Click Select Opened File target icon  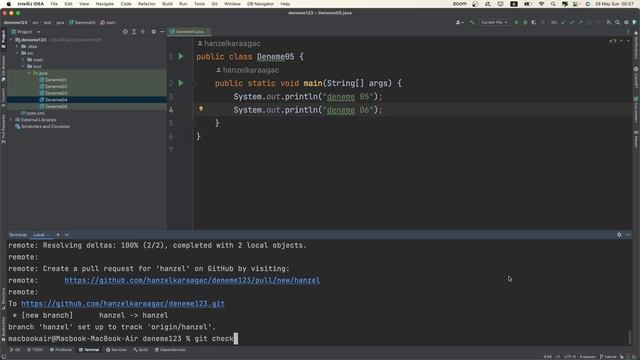[x=125, y=32]
